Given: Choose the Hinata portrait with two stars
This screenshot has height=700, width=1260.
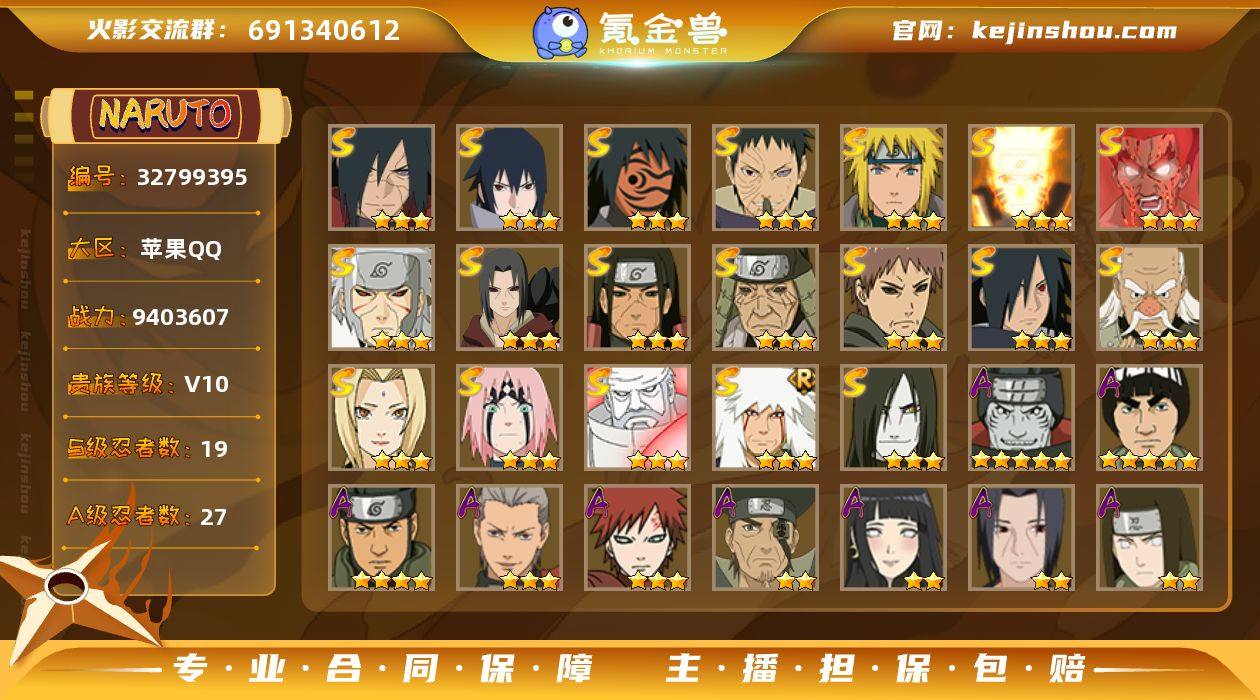Looking at the screenshot, I should [894, 538].
